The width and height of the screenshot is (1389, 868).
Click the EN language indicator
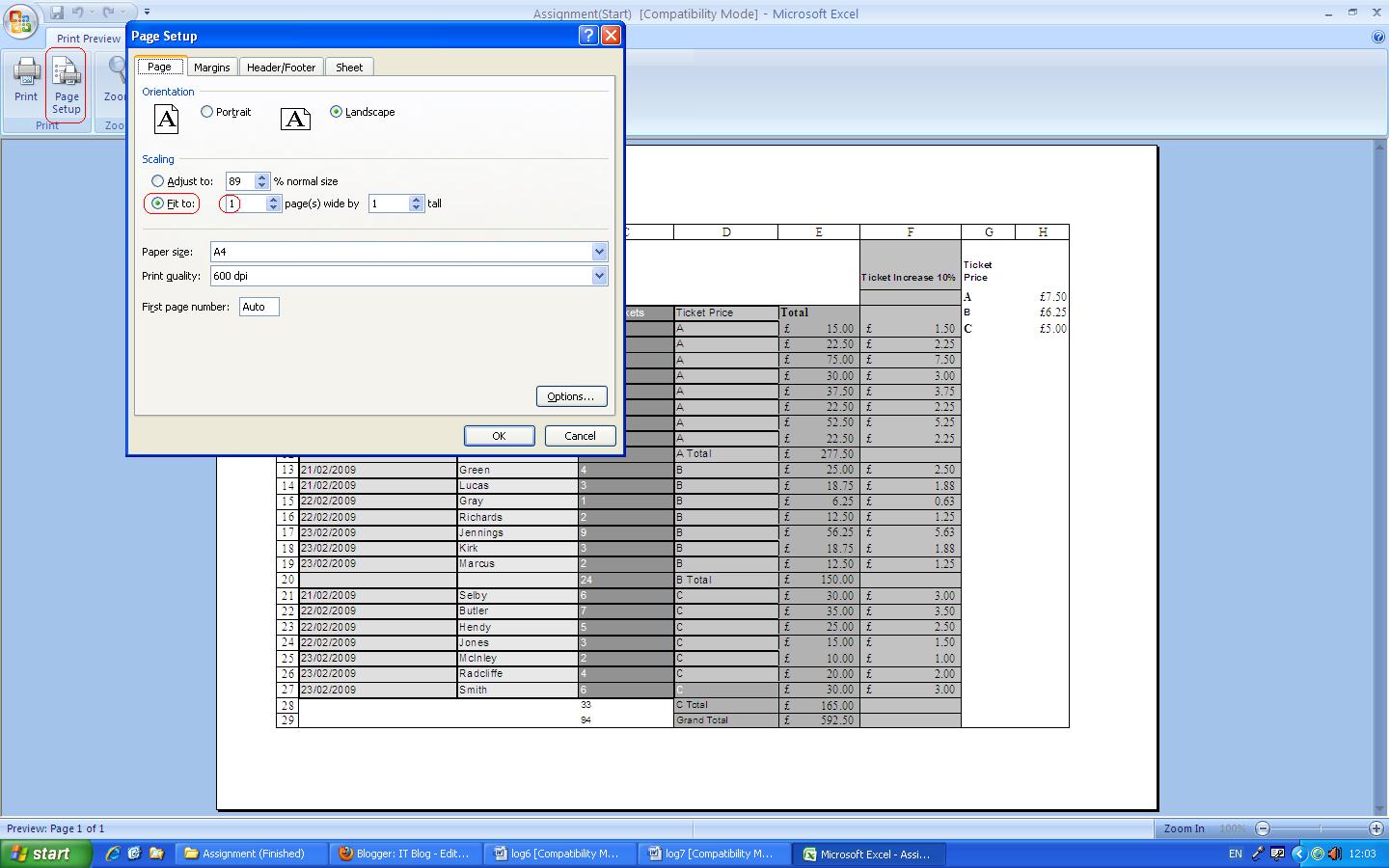point(1235,854)
